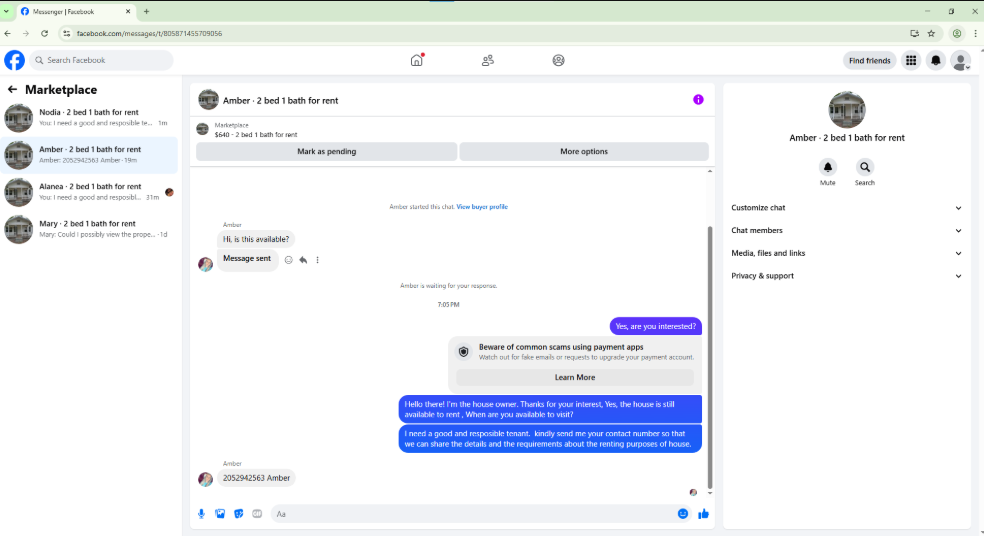Open Chrome three-dot menu
The height and width of the screenshot is (536, 984).
(x=975, y=33)
